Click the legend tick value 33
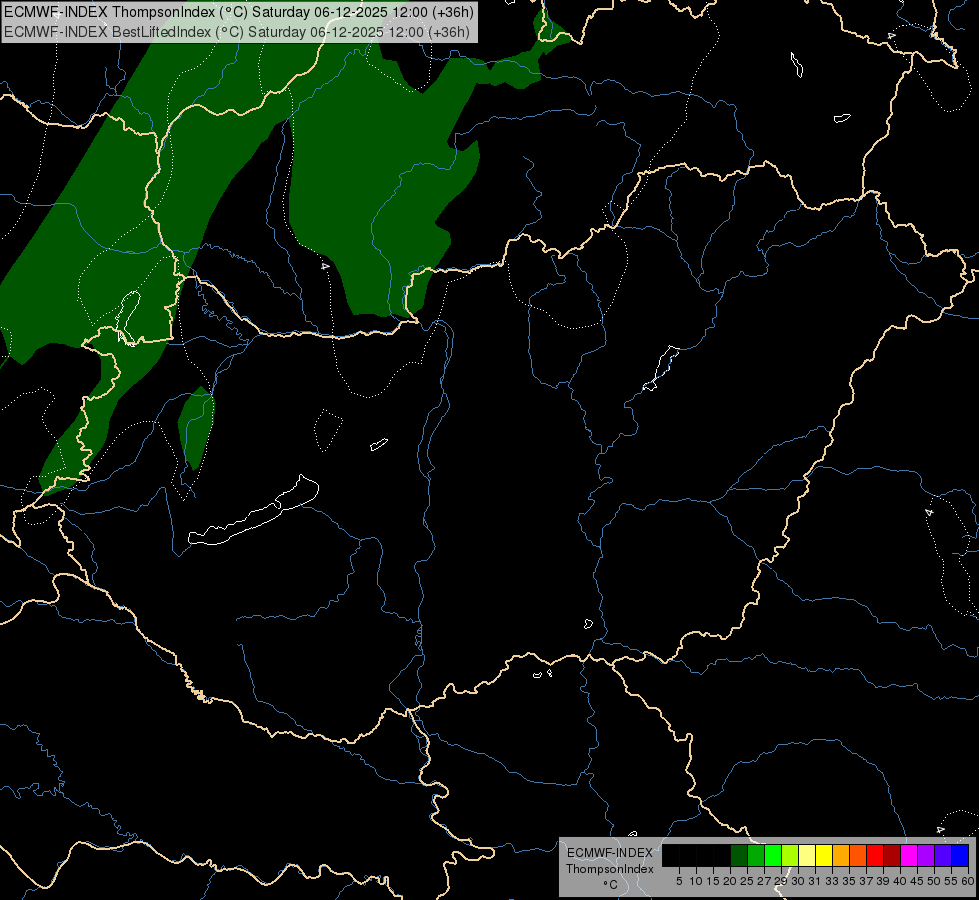This screenshot has width=979, height=900. click(832, 881)
